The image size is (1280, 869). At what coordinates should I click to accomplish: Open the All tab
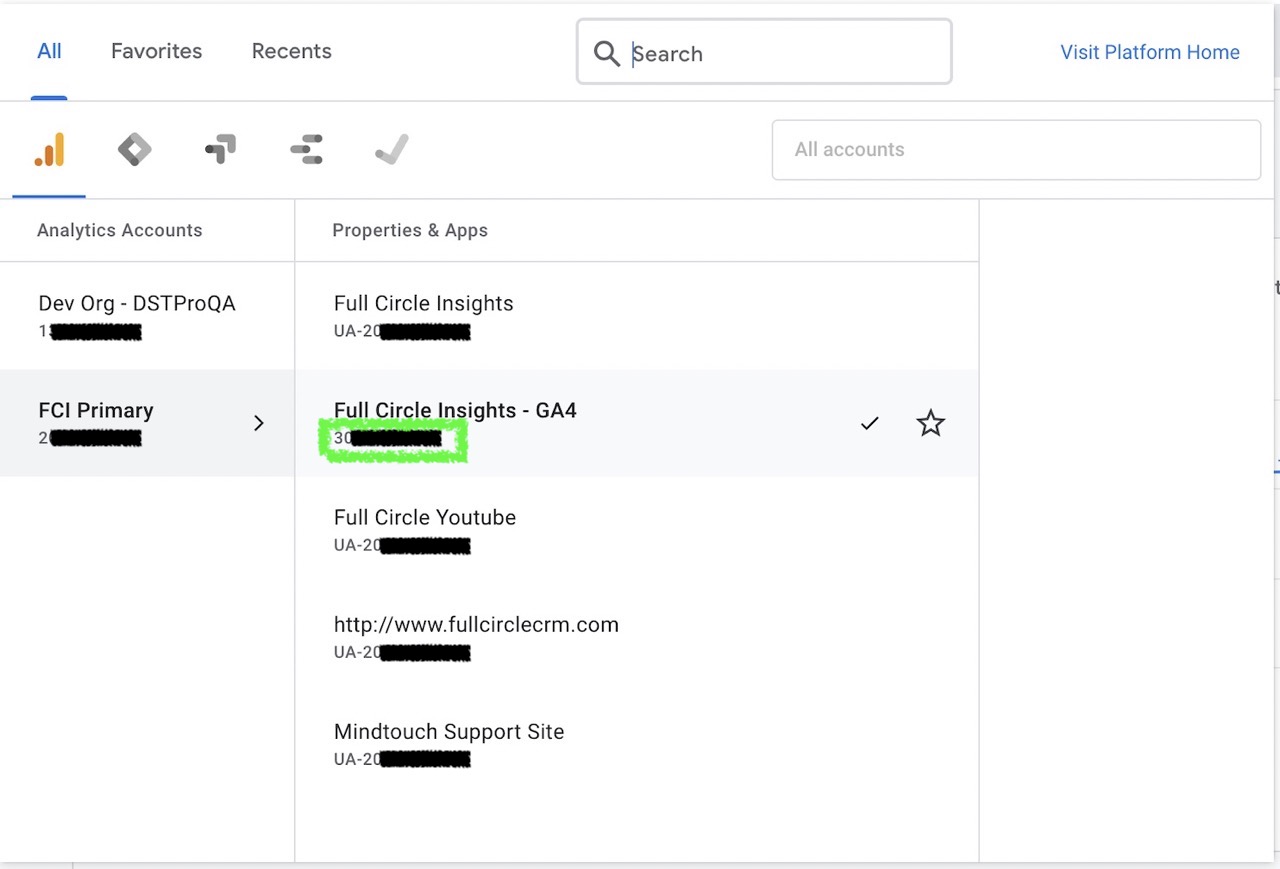tap(49, 51)
